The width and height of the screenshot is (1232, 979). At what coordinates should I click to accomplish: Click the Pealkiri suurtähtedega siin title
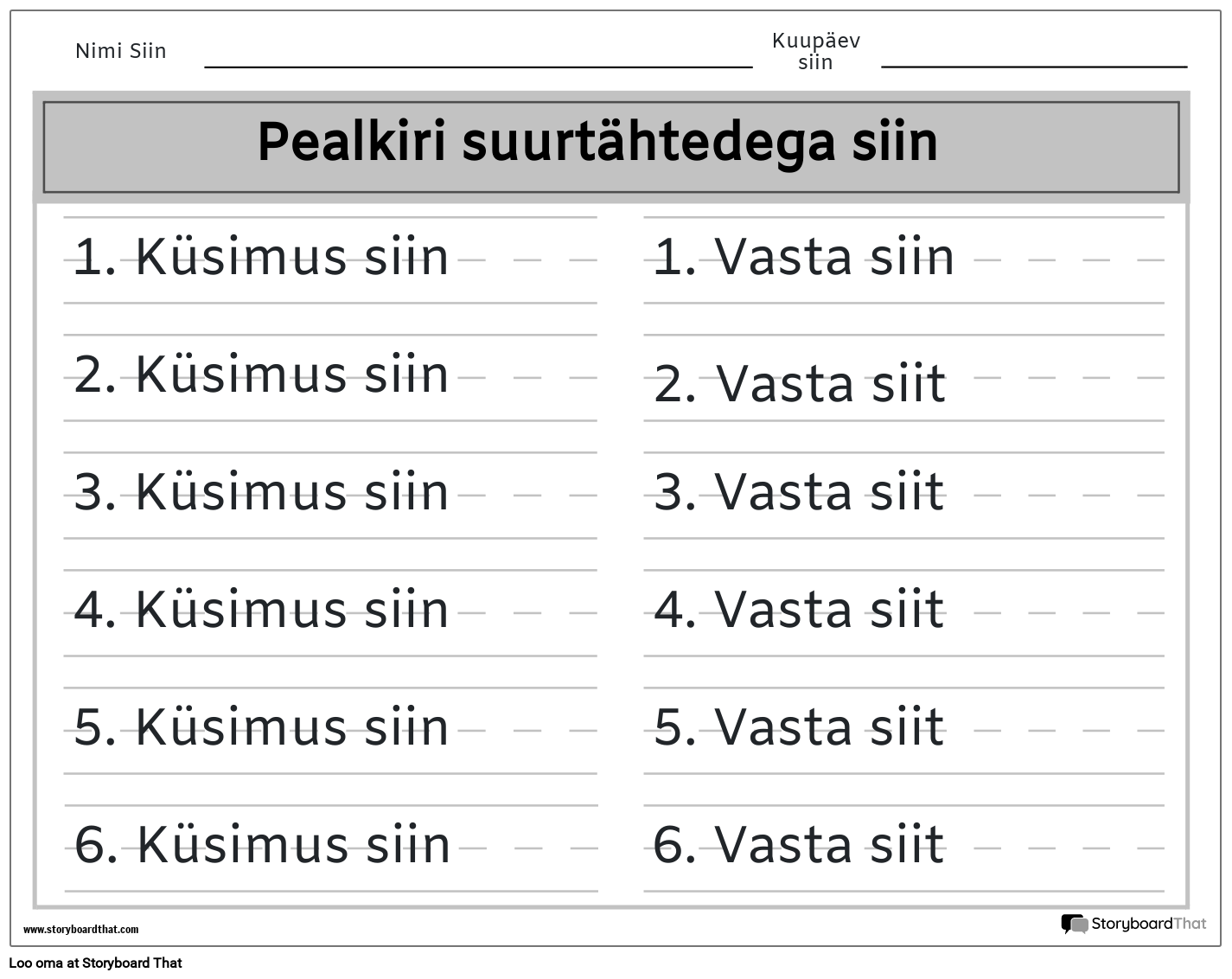coord(597,142)
